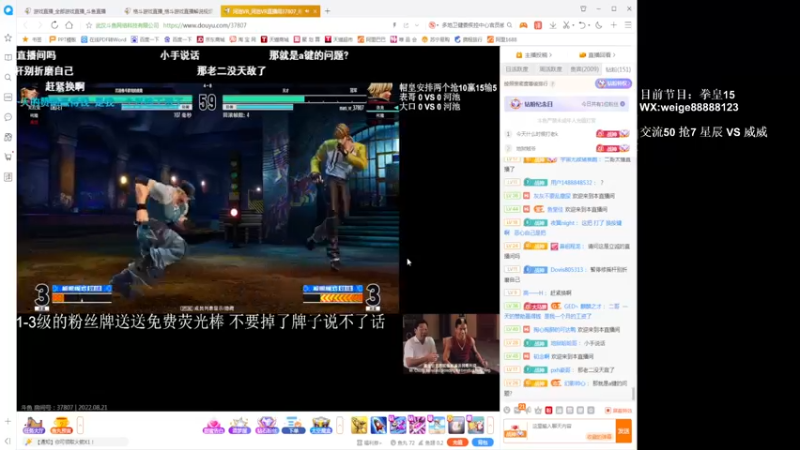Open sidebar favorites star icon
The image size is (800, 450).
[8, 38]
